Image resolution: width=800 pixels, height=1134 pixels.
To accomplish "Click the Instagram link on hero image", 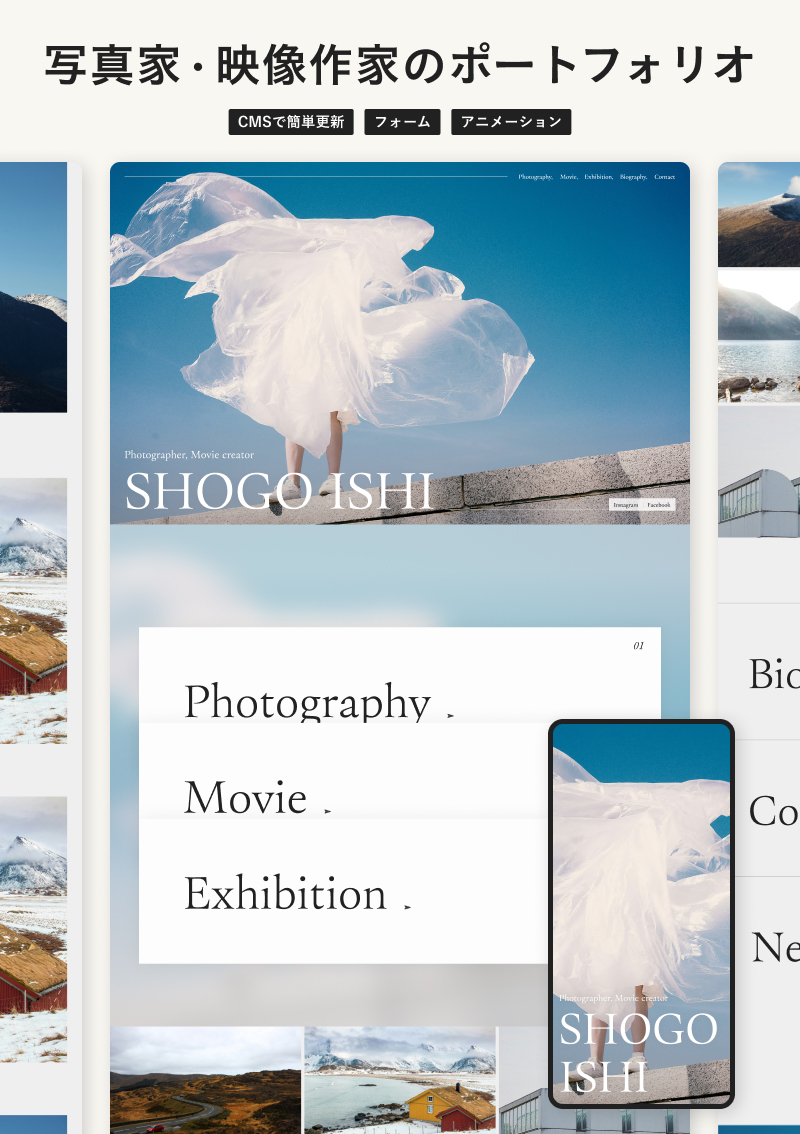I will 626,505.
